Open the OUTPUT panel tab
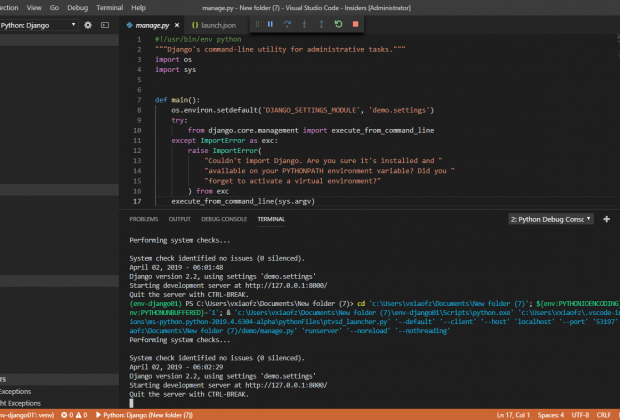This screenshot has width=620, height=420. pyautogui.click(x=180, y=219)
